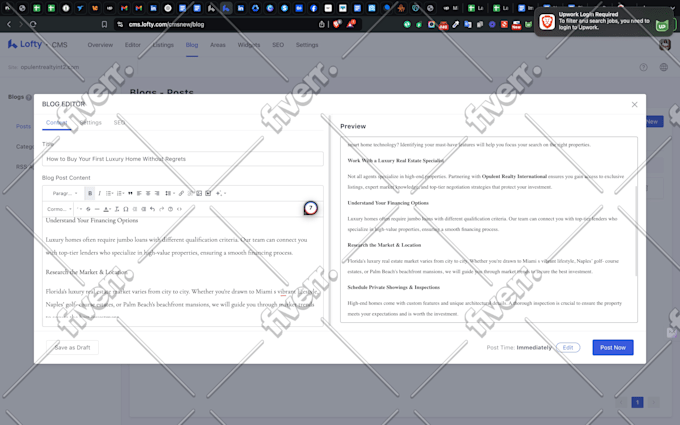Open top-nav SEO in the Lofty CMS page
Viewport: 680px width, 425px height.
278,45
